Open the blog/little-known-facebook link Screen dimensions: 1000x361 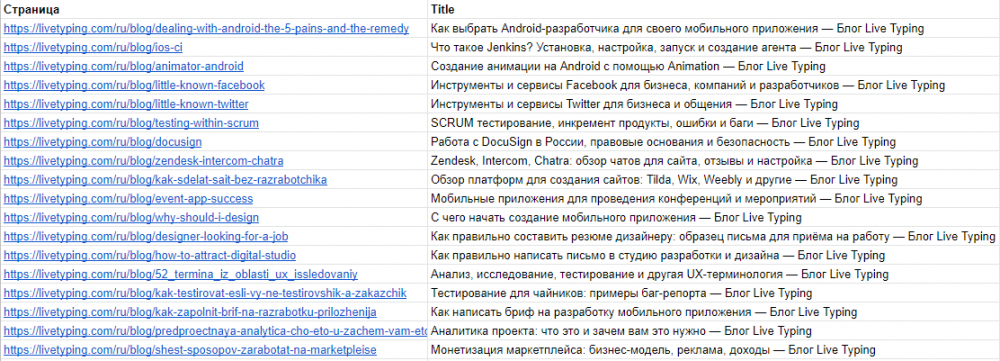[x=134, y=85]
